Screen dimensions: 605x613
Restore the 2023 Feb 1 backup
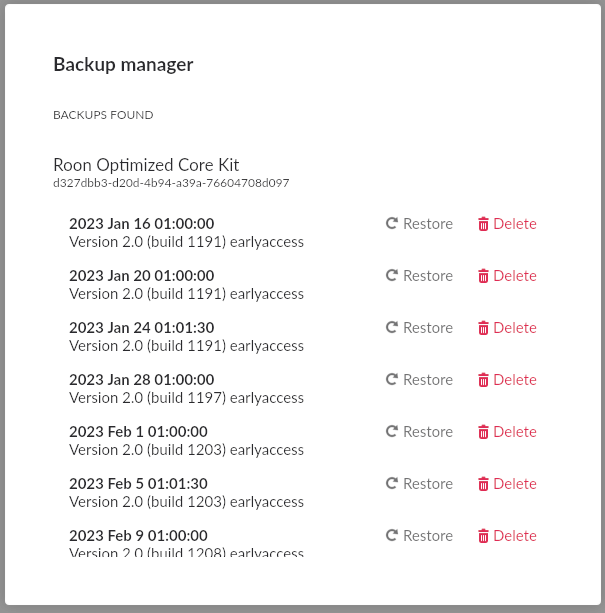[x=419, y=432]
